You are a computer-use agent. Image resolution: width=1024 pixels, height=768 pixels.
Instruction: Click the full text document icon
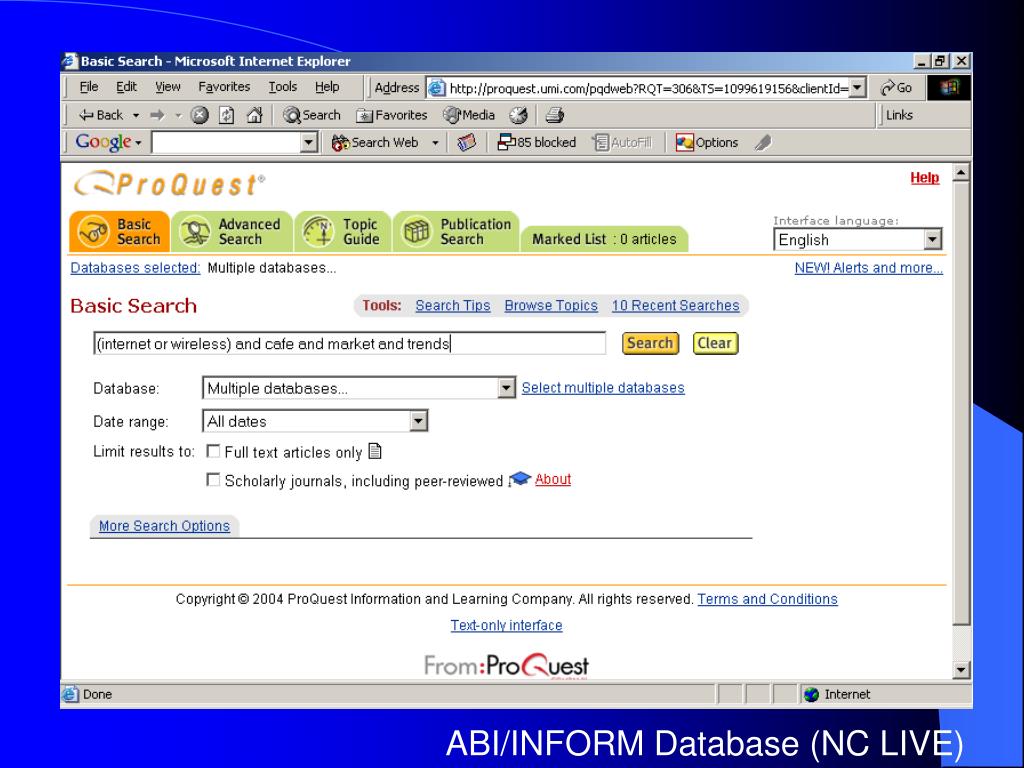pos(375,451)
